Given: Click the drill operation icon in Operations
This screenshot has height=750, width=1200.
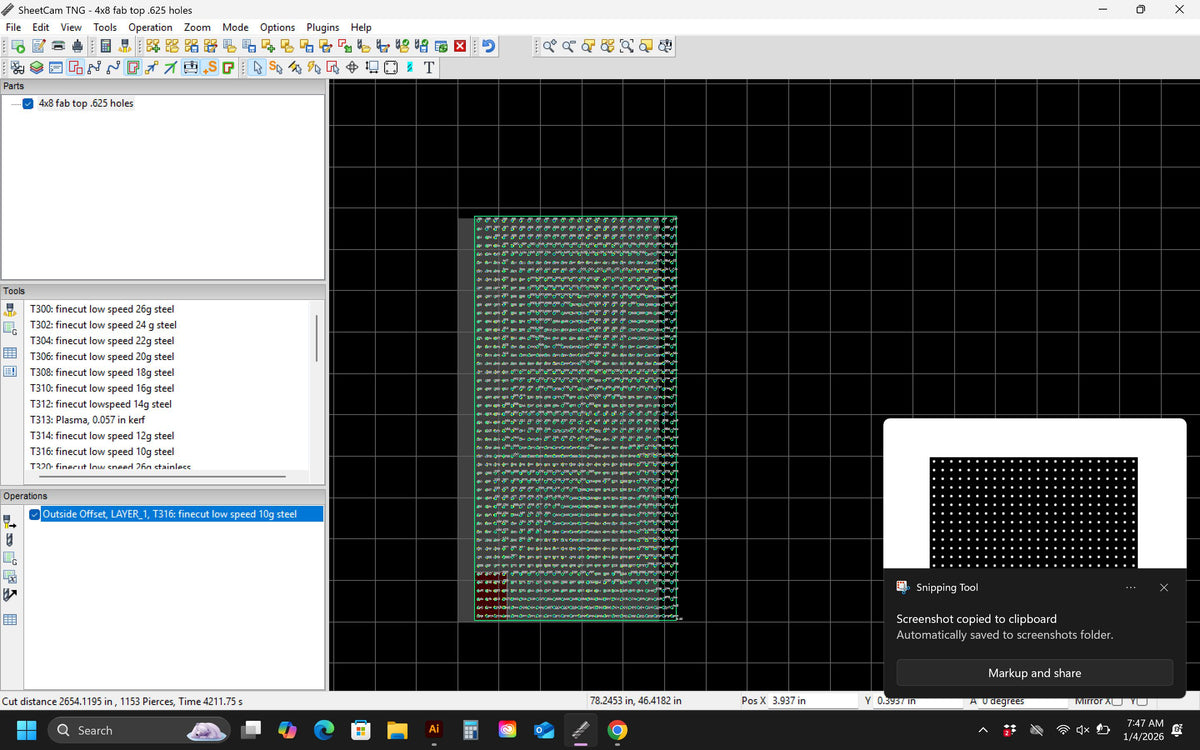Looking at the screenshot, I should [10, 540].
